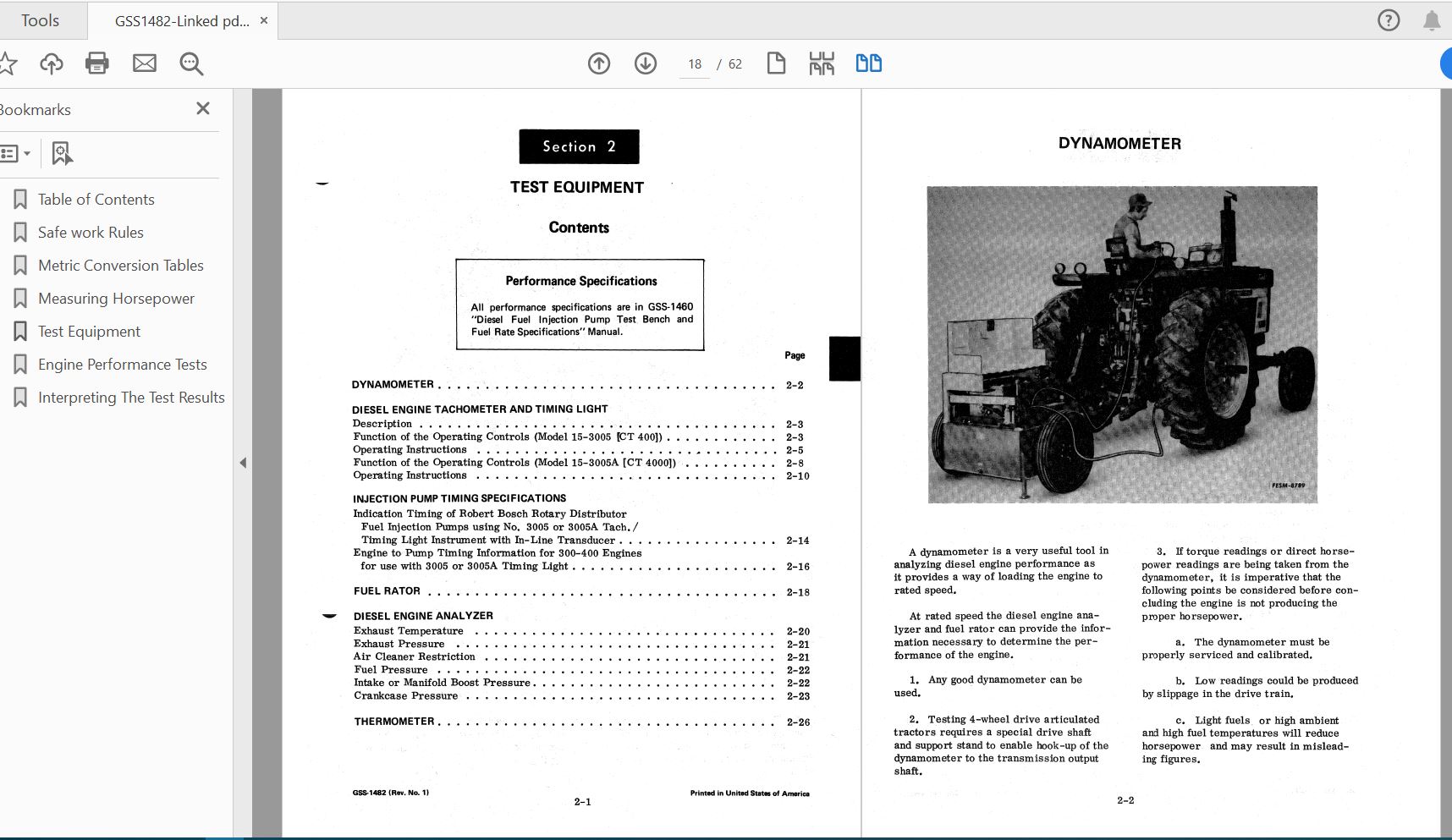Image resolution: width=1452 pixels, height=840 pixels.
Task: Click the print icon in toolbar
Action: coord(97,63)
